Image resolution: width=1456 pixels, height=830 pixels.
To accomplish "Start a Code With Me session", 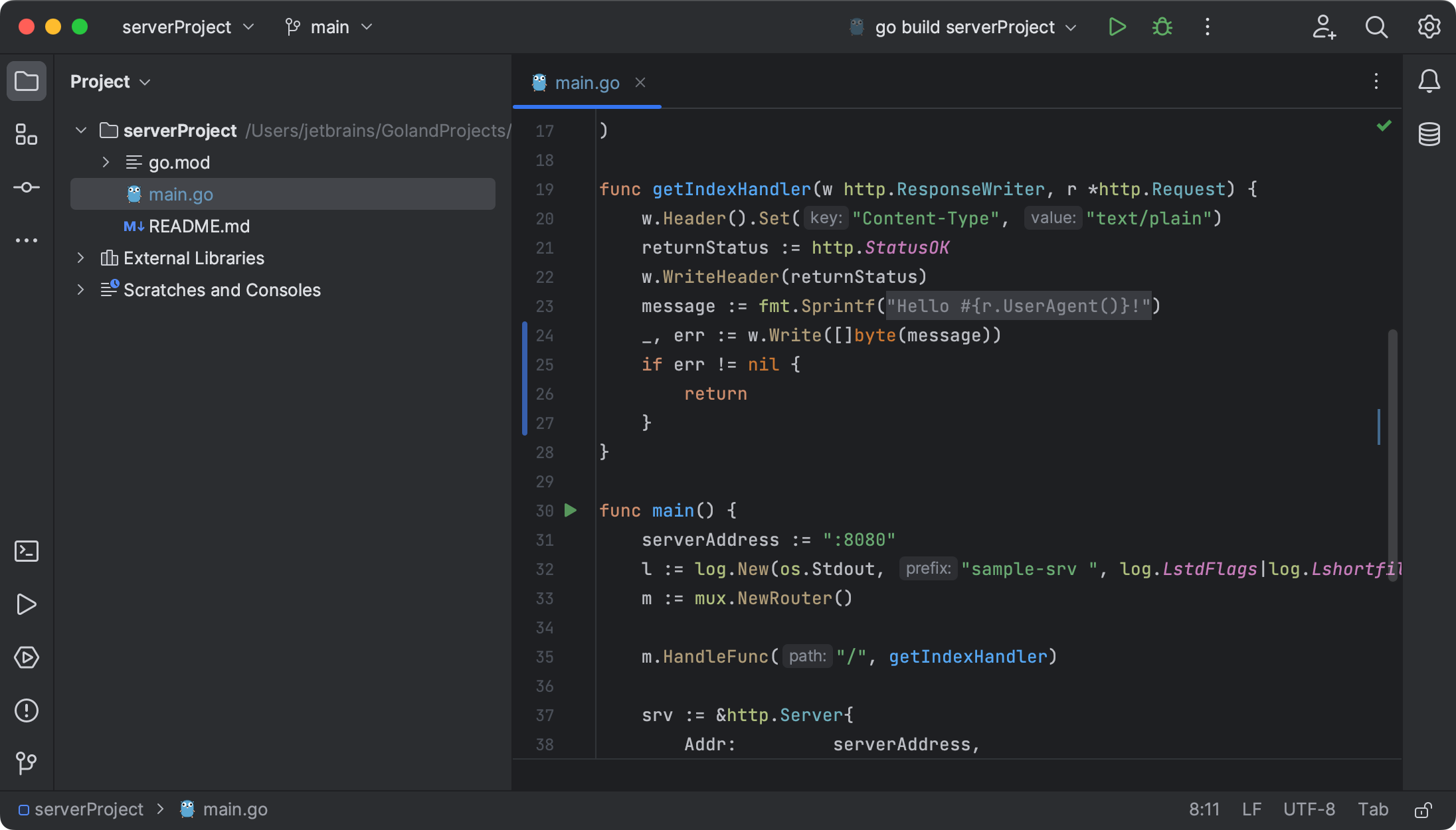I will [x=1324, y=27].
